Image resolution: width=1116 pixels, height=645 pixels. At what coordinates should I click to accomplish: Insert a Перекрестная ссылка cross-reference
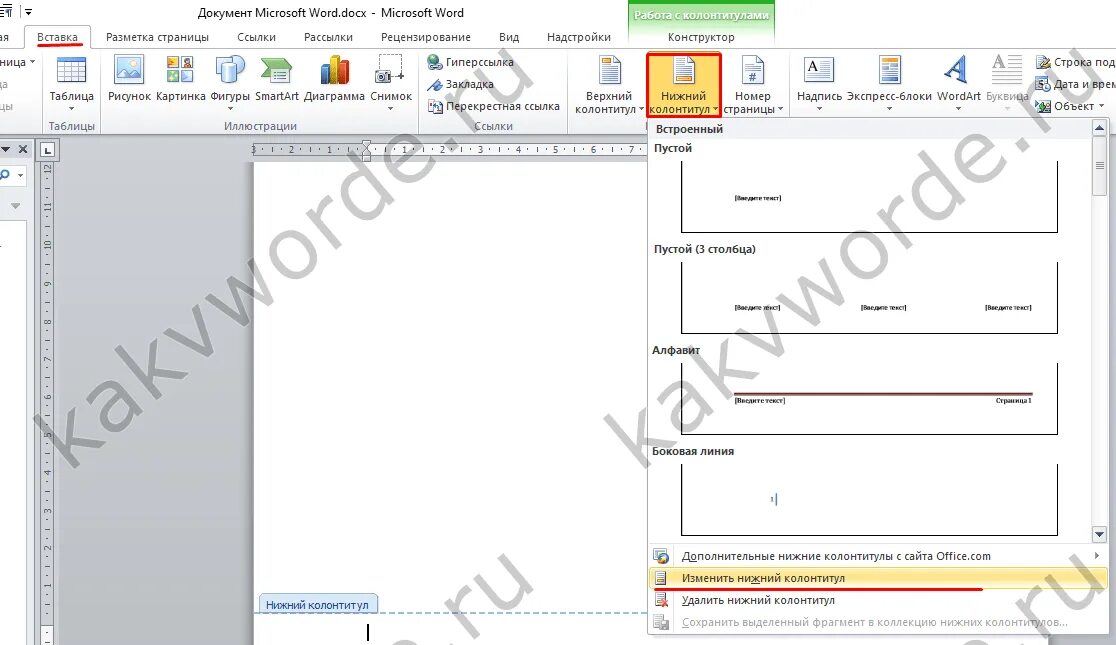(493, 107)
